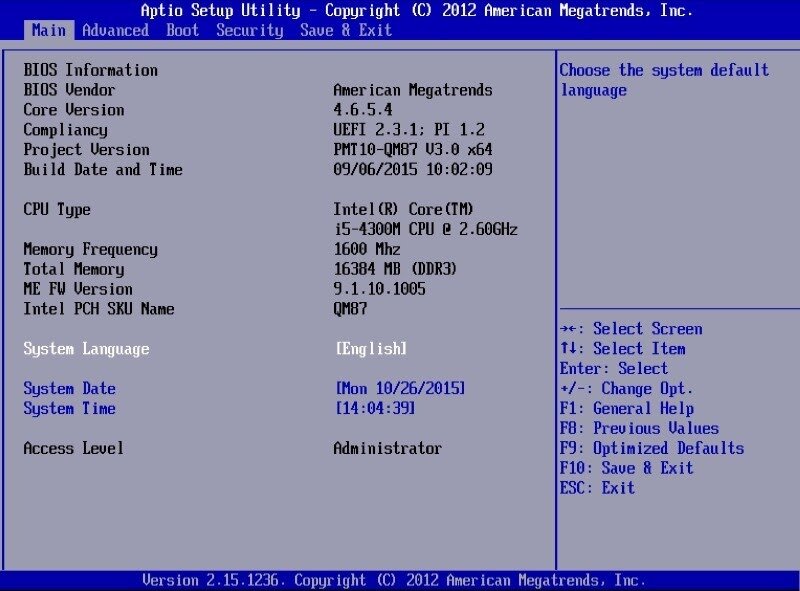Click the Administrator access value

[x=388, y=449]
